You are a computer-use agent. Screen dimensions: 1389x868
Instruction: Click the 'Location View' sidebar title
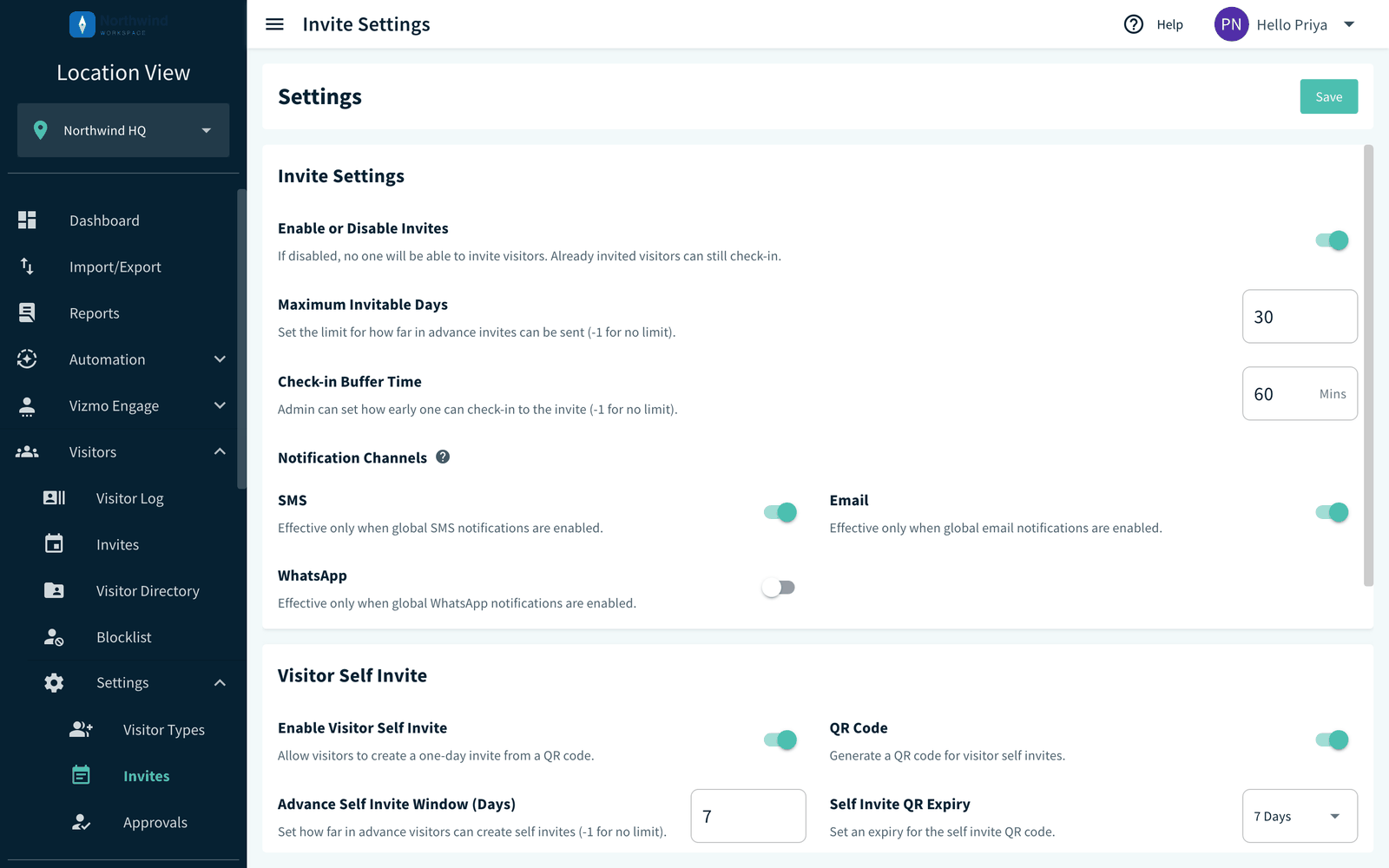pos(123,73)
